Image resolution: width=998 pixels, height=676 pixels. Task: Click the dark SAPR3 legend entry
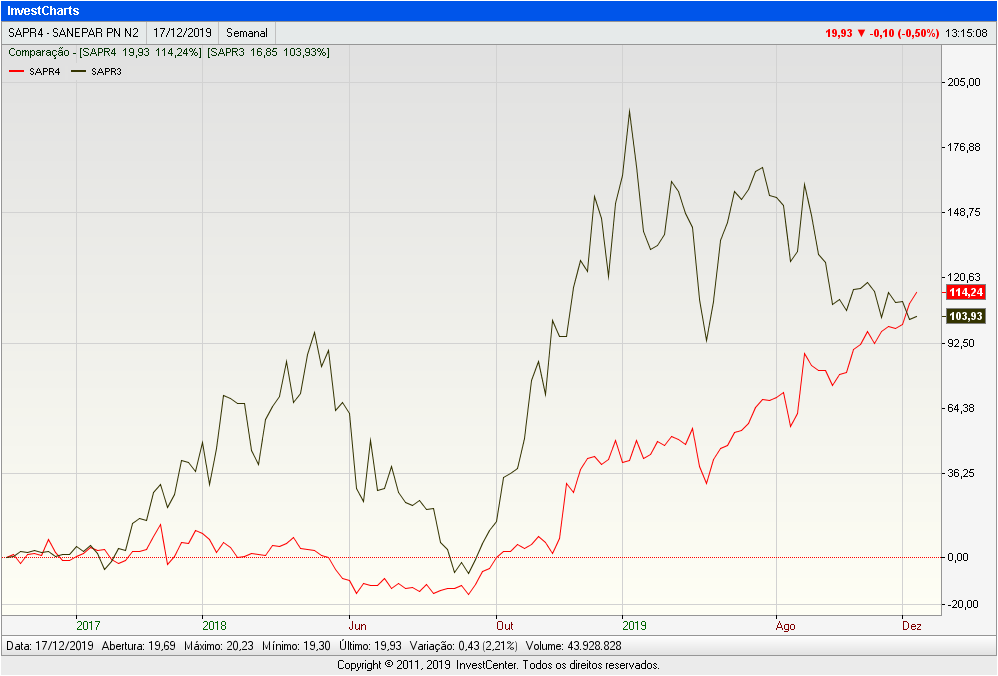click(x=97, y=71)
